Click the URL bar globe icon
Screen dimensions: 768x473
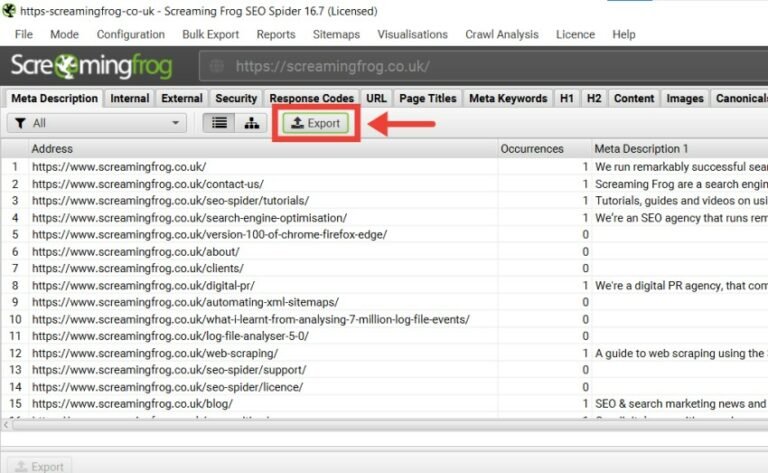[x=214, y=67]
